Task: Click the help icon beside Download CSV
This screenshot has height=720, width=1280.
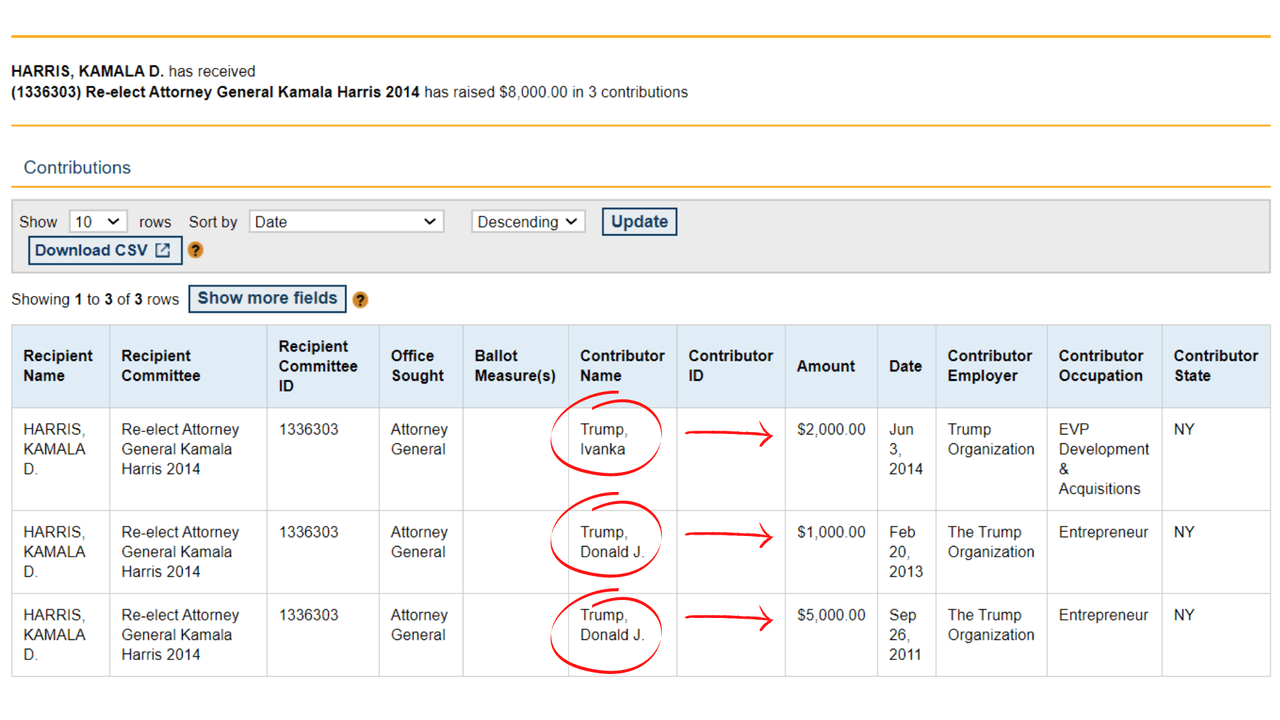Action: click(196, 250)
